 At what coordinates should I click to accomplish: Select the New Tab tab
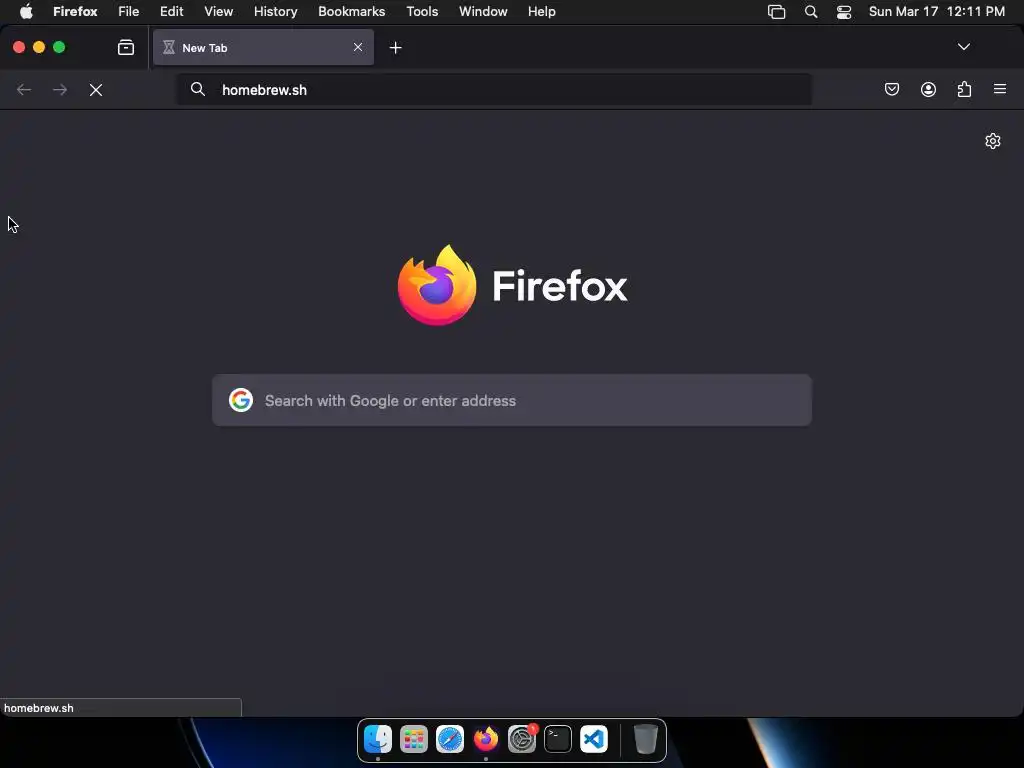coord(263,47)
